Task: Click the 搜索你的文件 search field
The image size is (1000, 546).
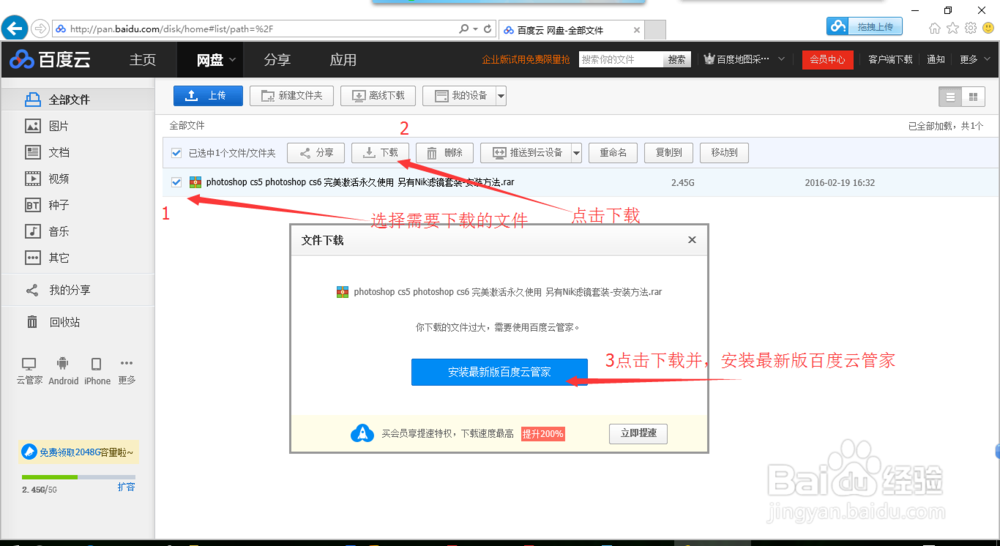Action: coord(621,59)
